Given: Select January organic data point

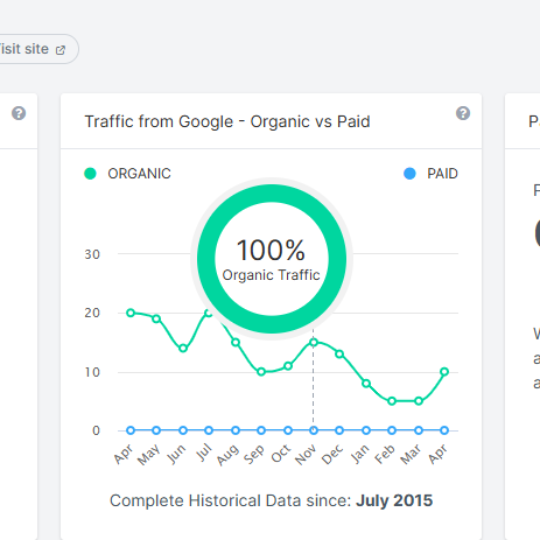Looking at the screenshot, I should (x=366, y=383).
